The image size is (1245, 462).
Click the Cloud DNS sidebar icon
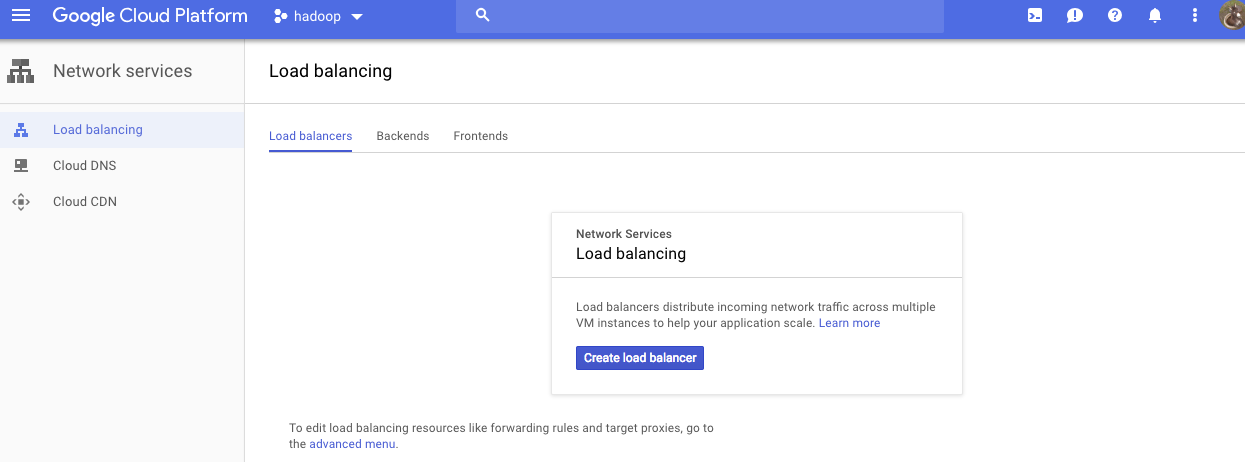tap(21, 166)
